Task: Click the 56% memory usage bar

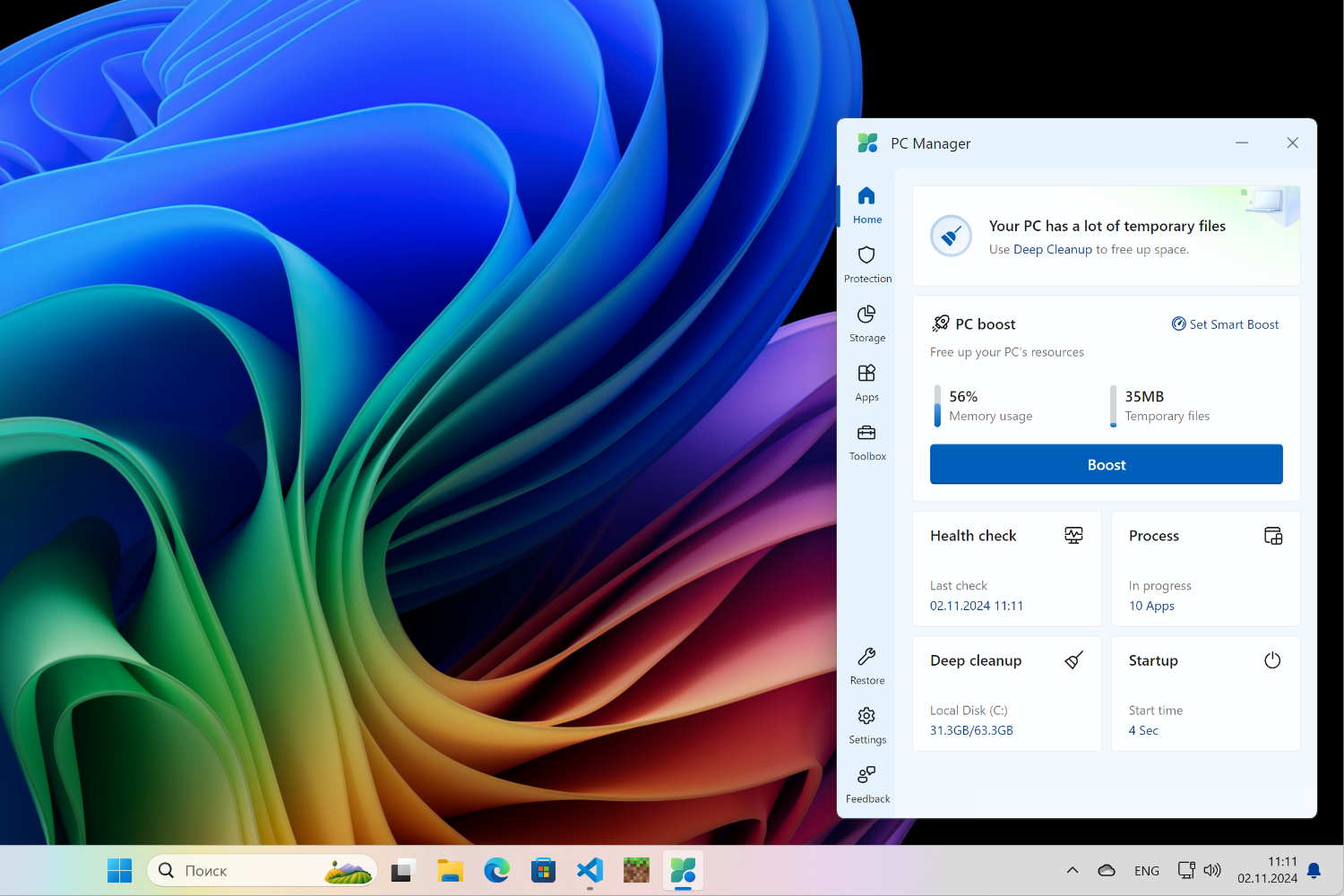Action: click(937, 406)
